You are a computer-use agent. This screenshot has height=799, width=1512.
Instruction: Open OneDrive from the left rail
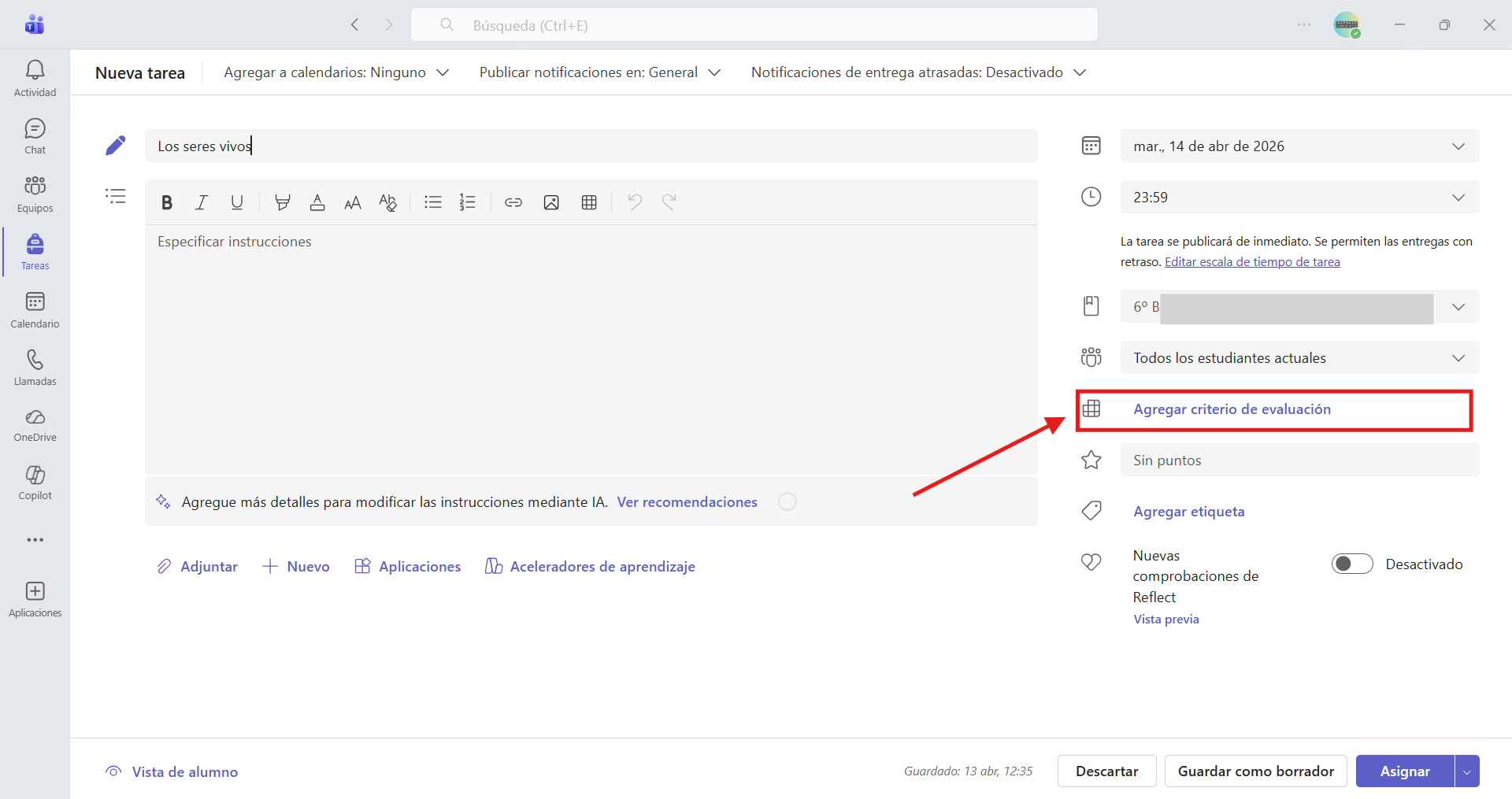tap(35, 425)
